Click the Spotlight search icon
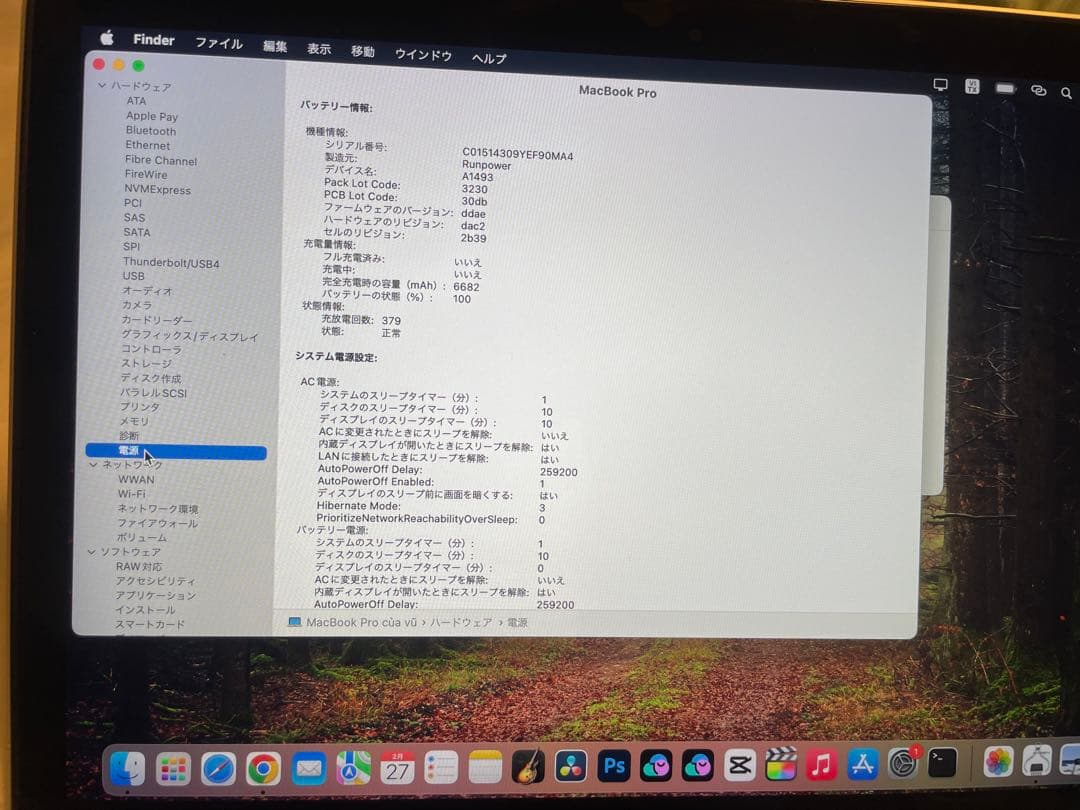The height and width of the screenshot is (810, 1080). point(1066,93)
